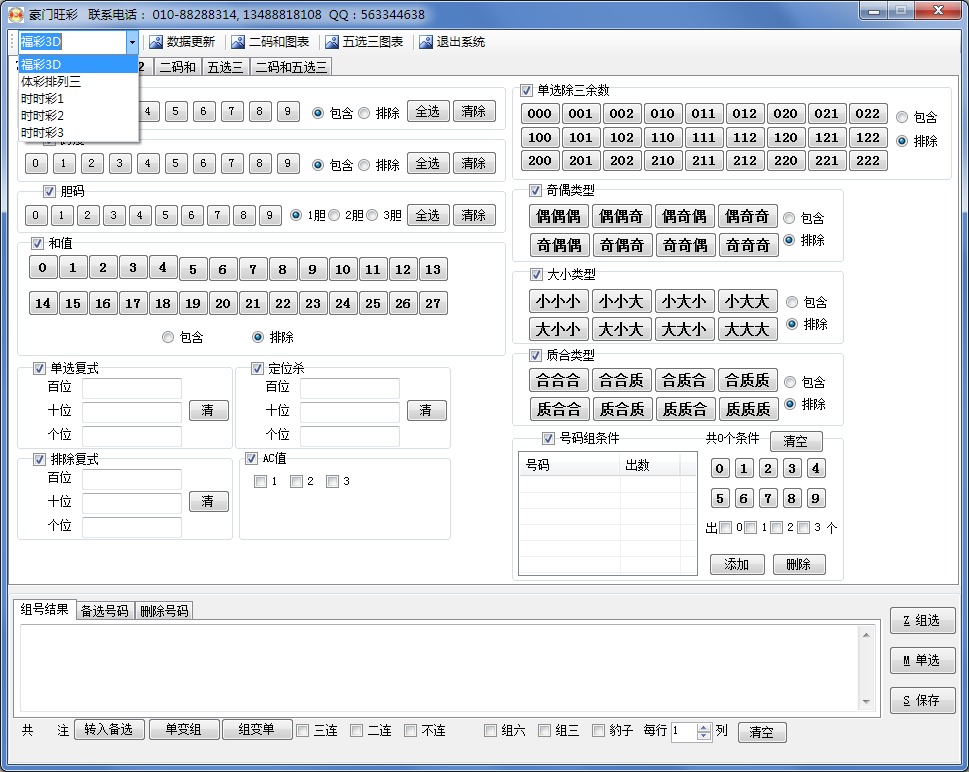Image resolution: width=969 pixels, height=772 pixels.
Task: Collapse the lottery type combo box arrow
Action: point(132,42)
